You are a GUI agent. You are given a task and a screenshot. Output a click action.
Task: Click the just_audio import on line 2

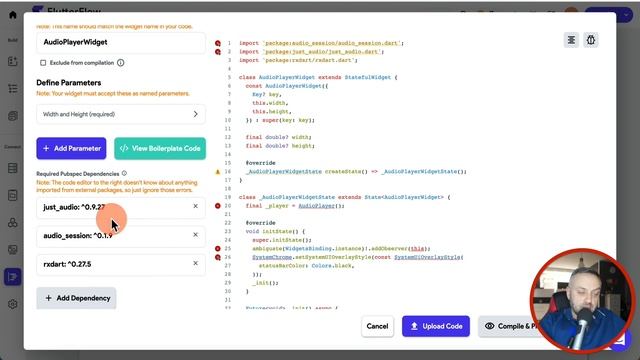311,52
